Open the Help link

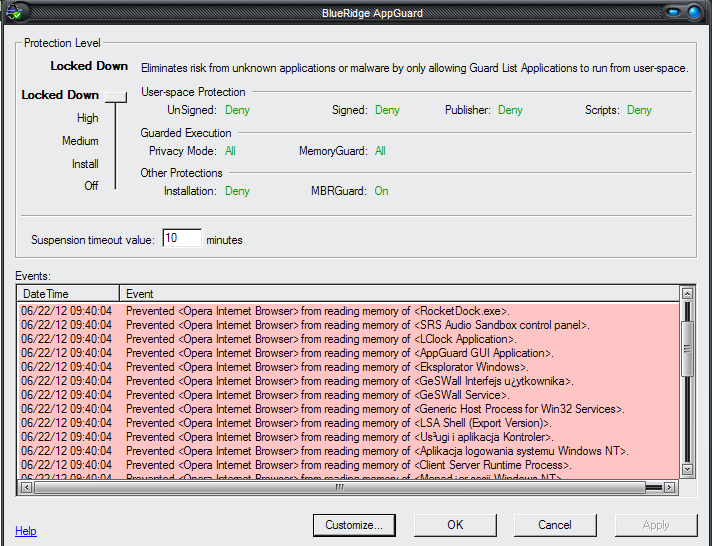point(26,531)
